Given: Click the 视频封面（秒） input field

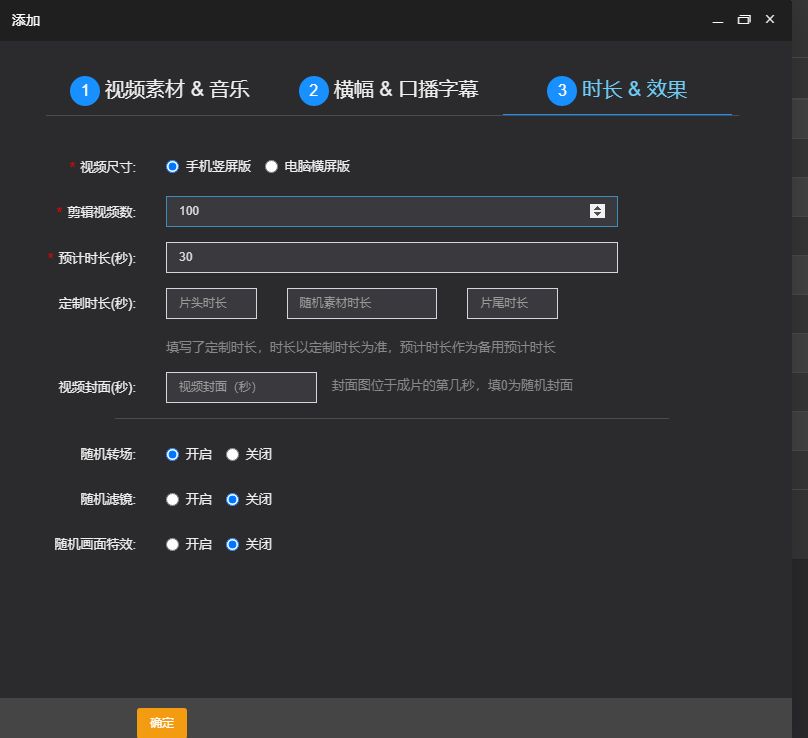Looking at the screenshot, I should pyautogui.click(x=240, y=387).
